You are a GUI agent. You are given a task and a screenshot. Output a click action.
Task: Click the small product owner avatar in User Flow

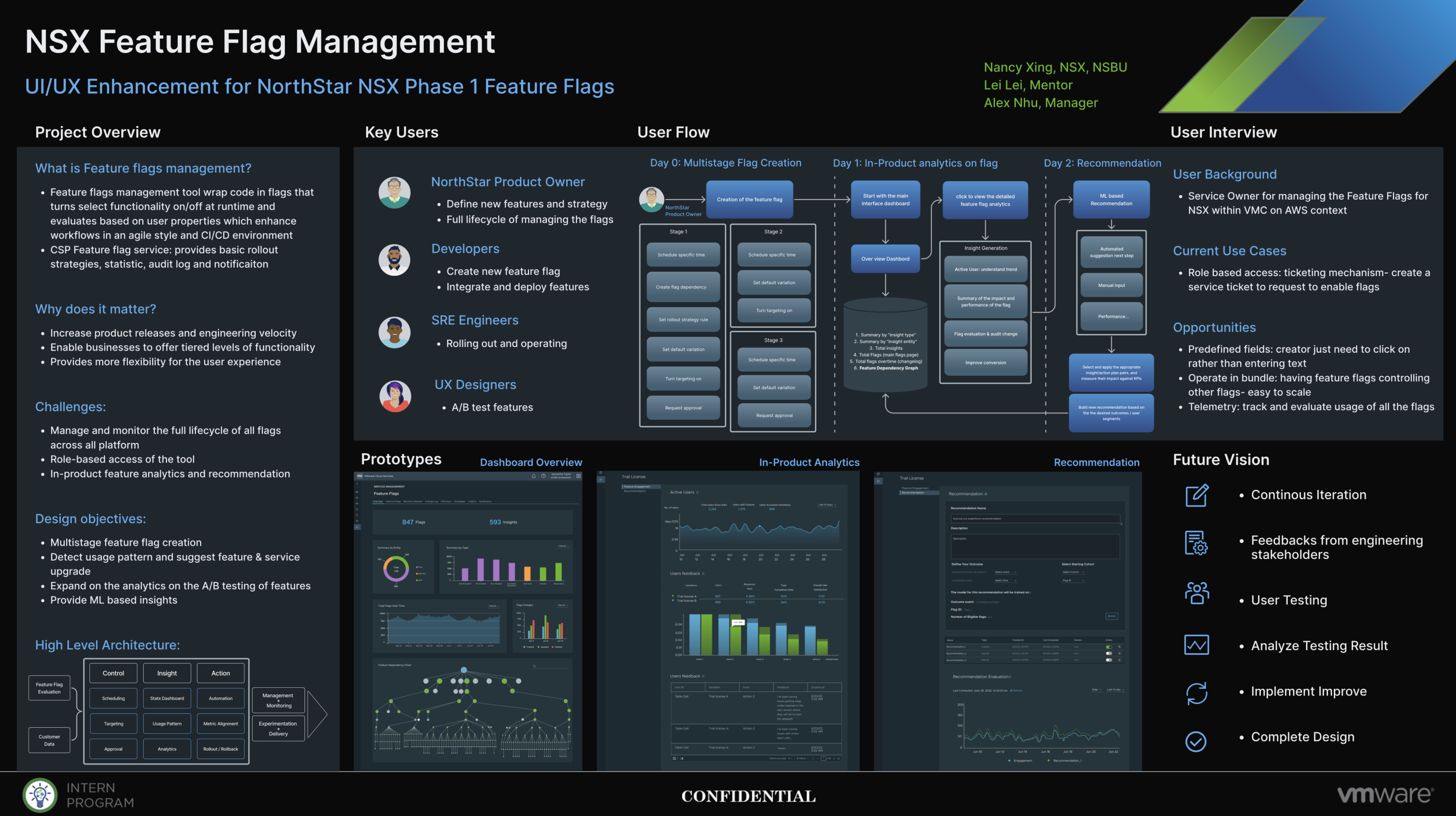point(651,199)
